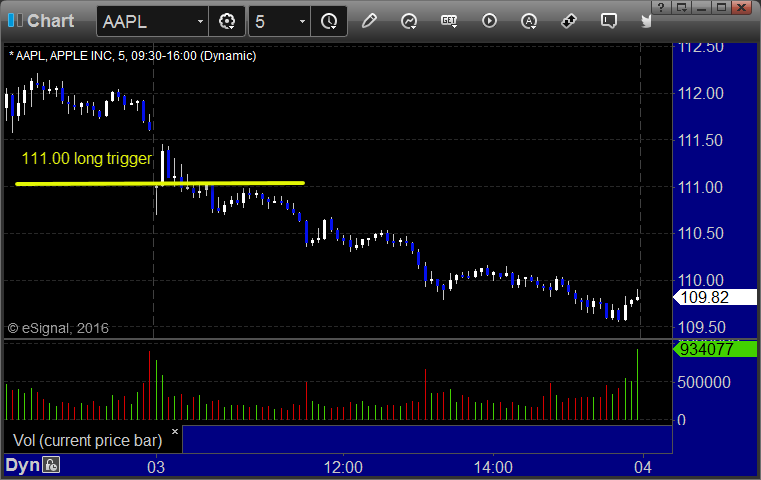Minimize the chart window

(701, 7)
